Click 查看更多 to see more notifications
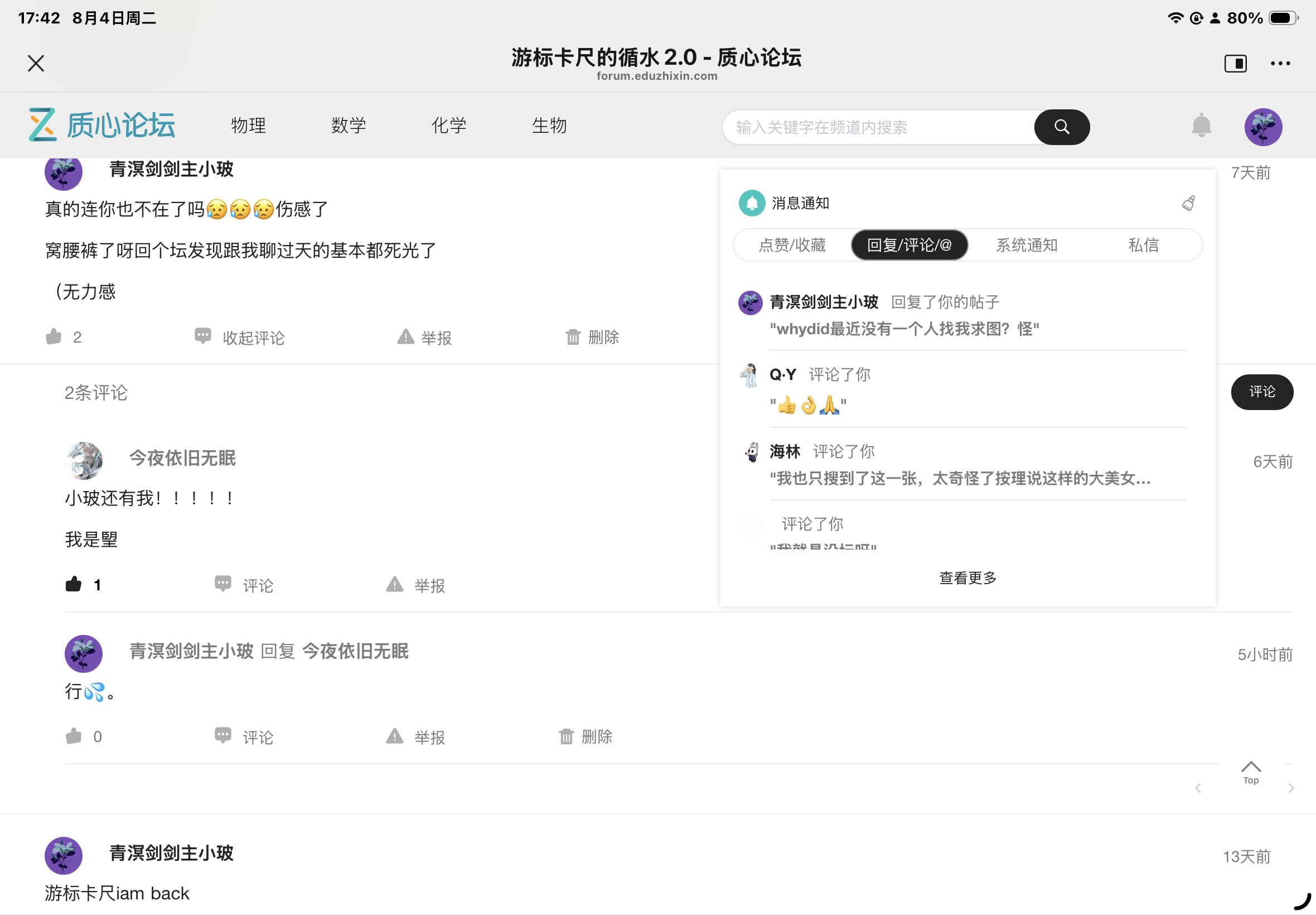 click(967, 578)
